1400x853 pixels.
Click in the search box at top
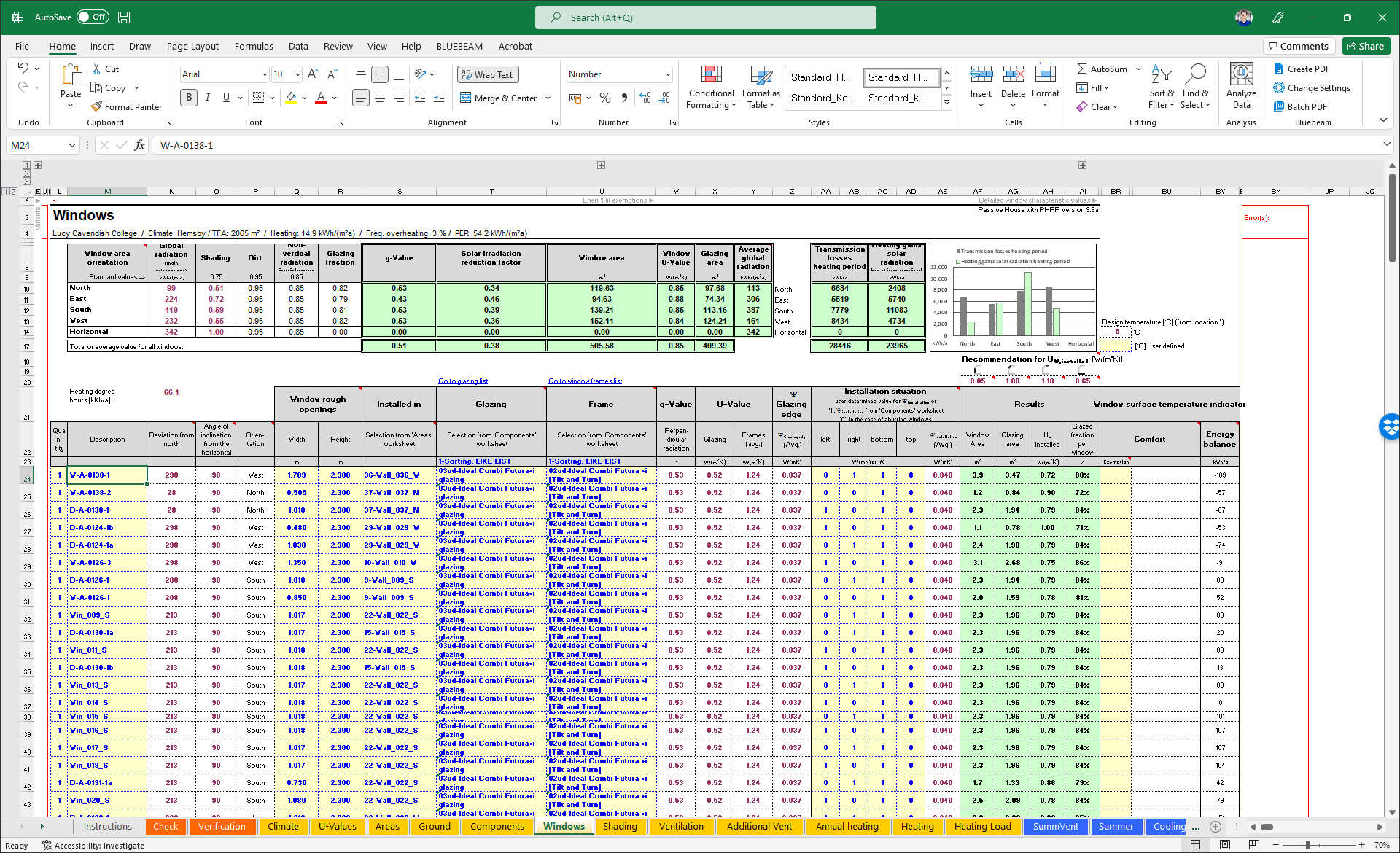pos(706,17)
